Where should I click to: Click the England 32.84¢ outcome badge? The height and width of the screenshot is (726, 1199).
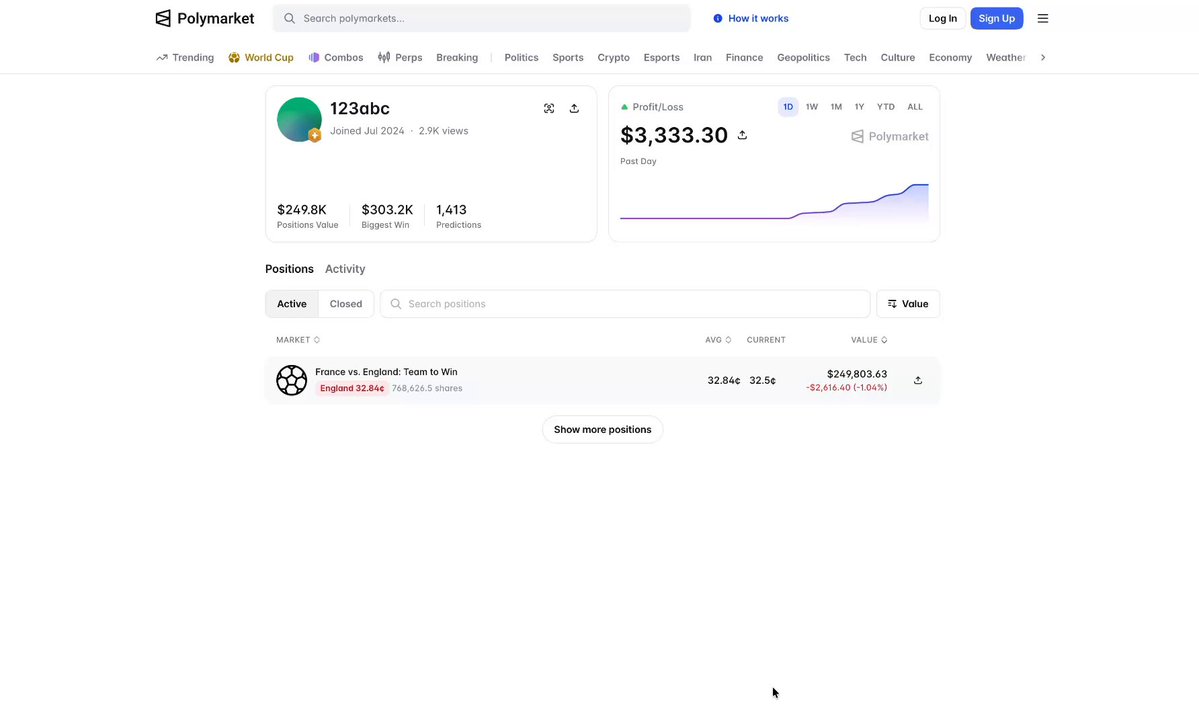click(352, 389)
